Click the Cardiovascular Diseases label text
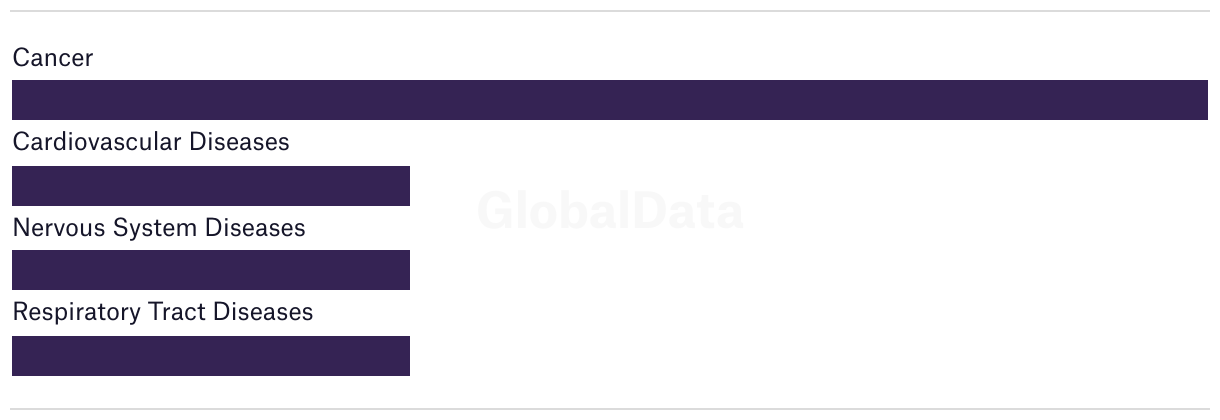The image size is (1220, 420). tap(151, 142)
